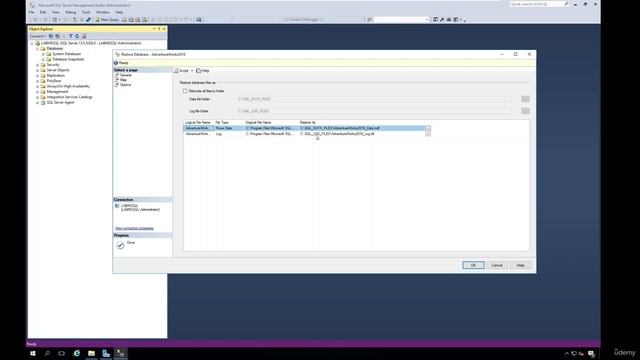The width and height of the screenshot is (640, 360).
Task: Click the LABMSSQL server node icon in Object Explorer
Action: 38,43
